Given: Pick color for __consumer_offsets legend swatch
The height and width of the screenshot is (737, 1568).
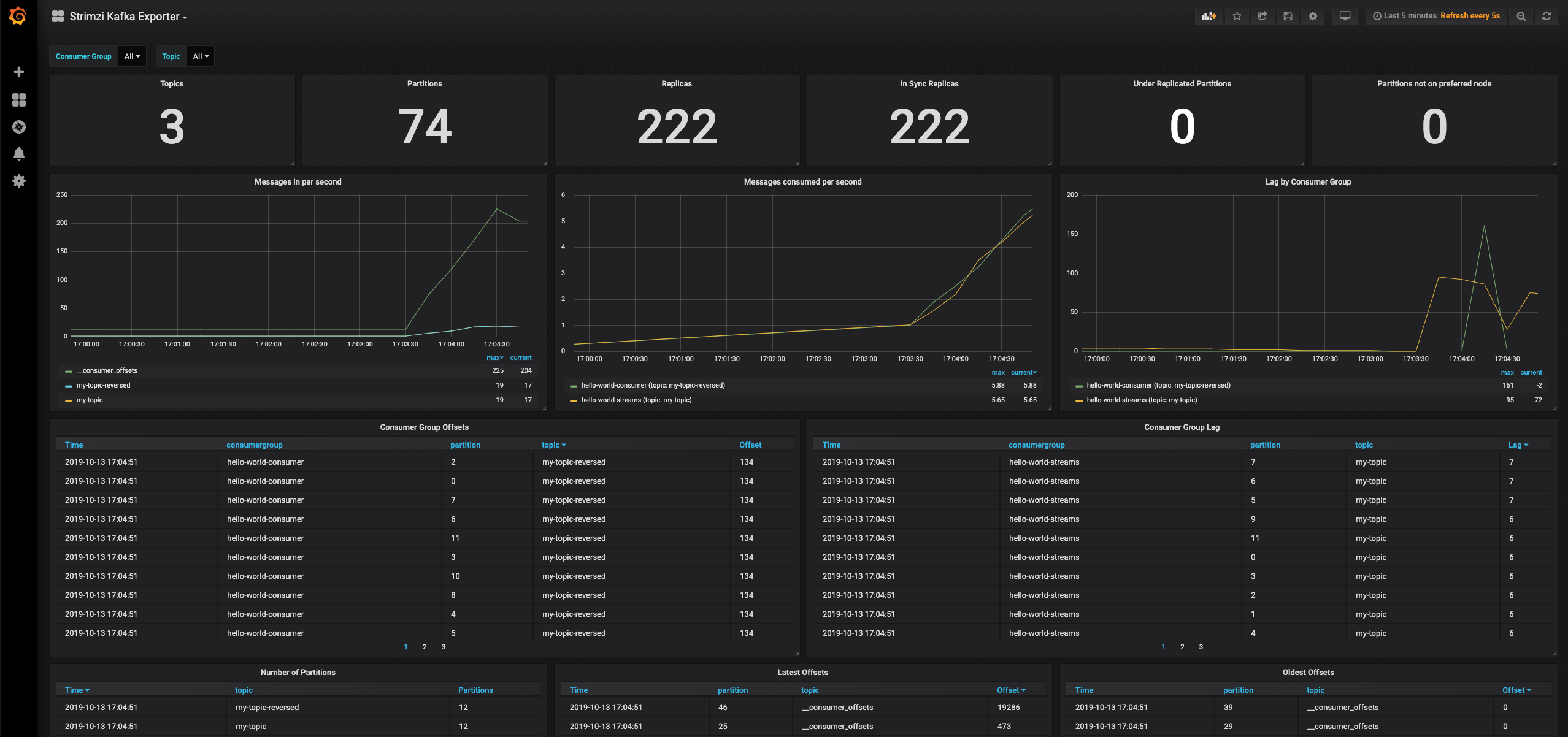Looking at the screenshot, I should (69, 371).
